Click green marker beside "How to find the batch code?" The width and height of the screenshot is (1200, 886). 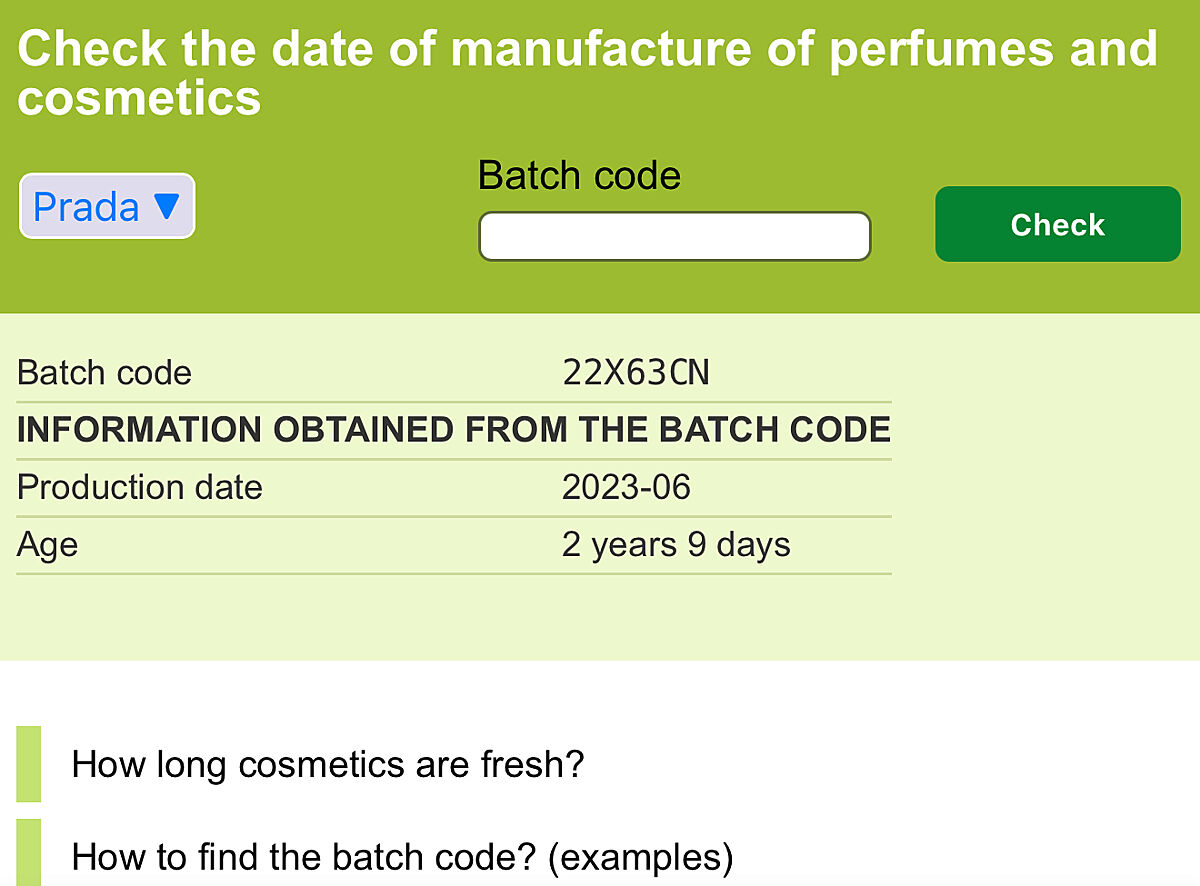pyautogui.click(x=29, y=853)
